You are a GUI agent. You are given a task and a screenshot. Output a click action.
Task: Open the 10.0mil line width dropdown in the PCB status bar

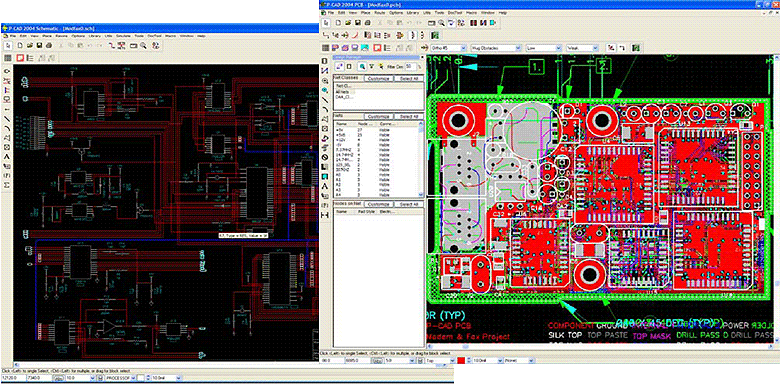point(488,361)
